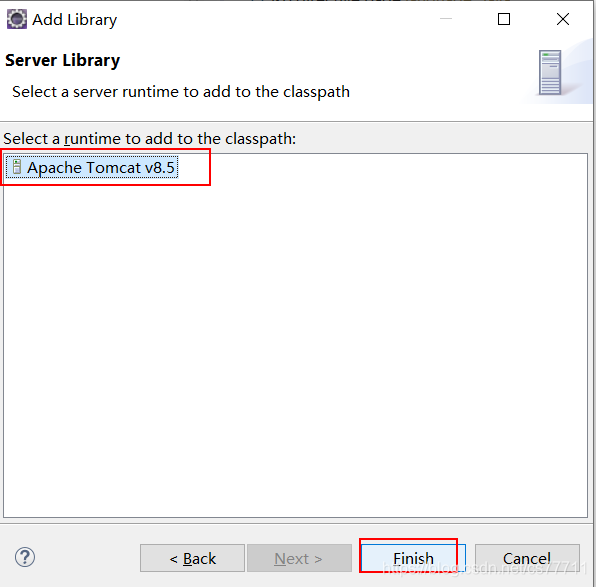Viewport: 596px width, 587px height.
Task: Click the Tomcat server icon in list
Action: click(16, 167)
